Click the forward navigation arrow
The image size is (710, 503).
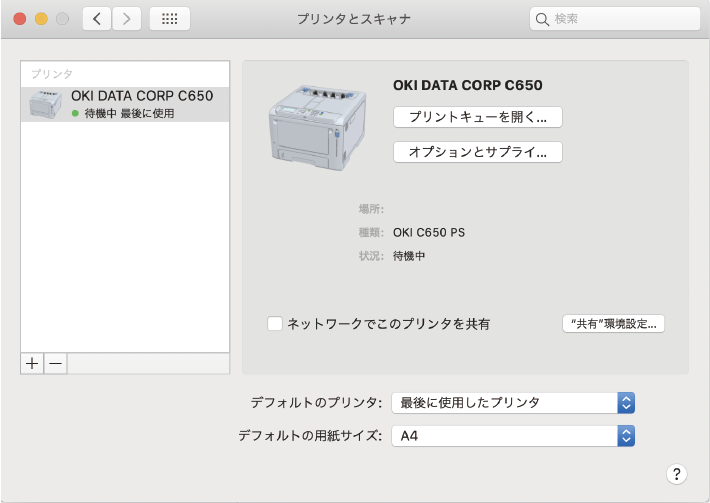click(x=127, y=19)
